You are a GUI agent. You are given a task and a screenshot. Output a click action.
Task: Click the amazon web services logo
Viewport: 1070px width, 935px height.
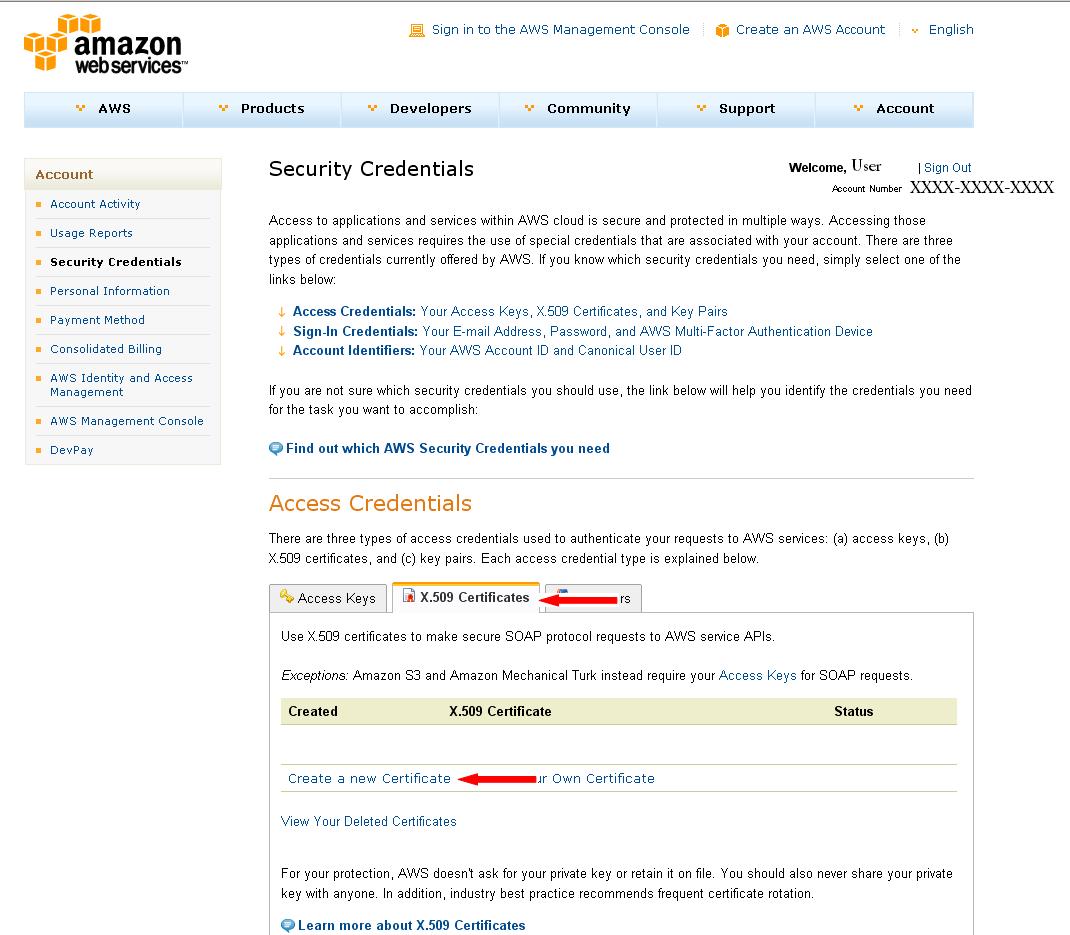coord(104,44)
